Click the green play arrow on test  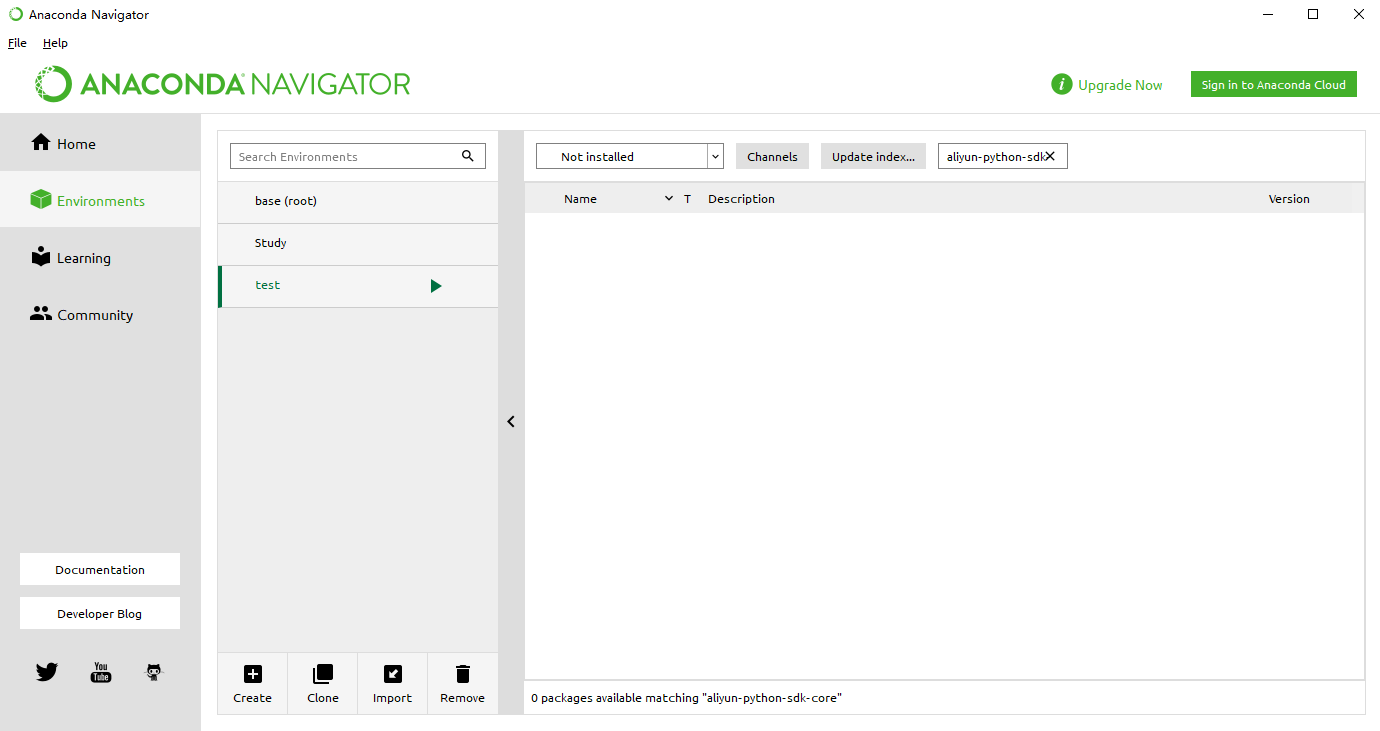[x=436, y=286]
